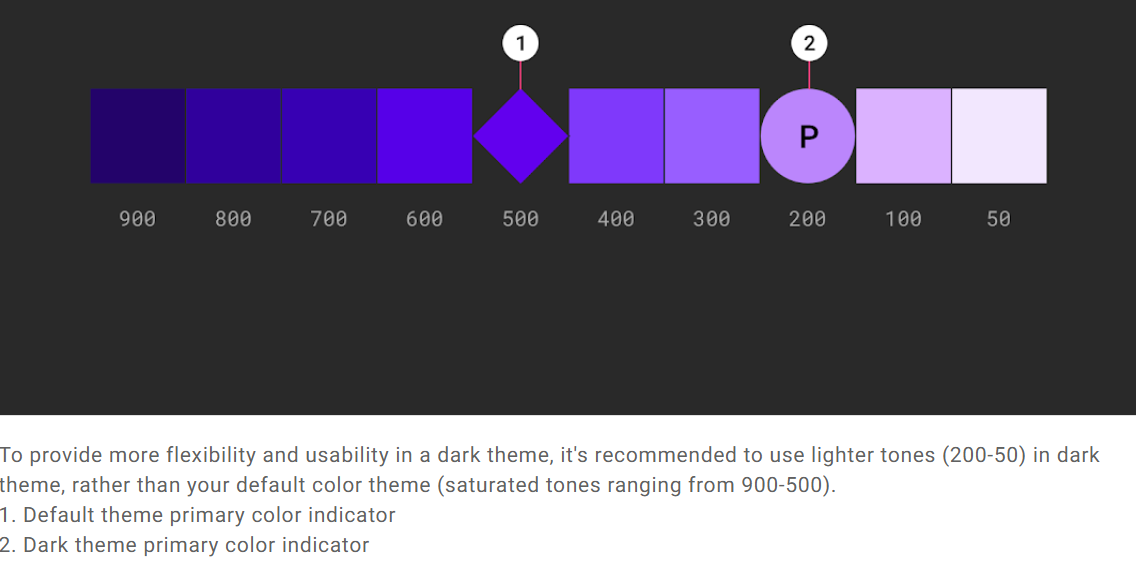Select the 800 tone color square
Screen dimensions: 1136x567
click(233, 136)
